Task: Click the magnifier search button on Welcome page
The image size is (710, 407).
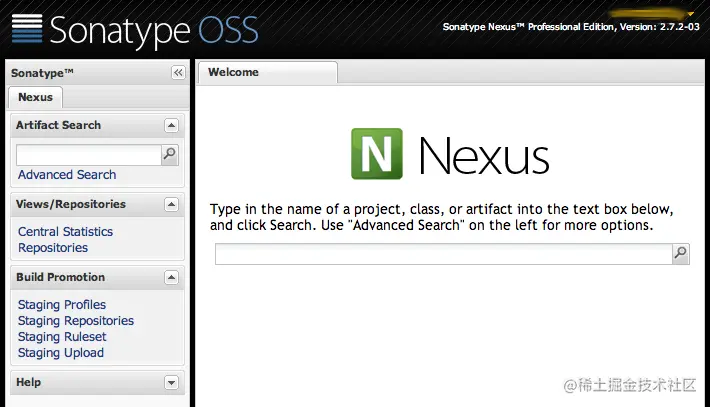Action: [x=681, y=254]
